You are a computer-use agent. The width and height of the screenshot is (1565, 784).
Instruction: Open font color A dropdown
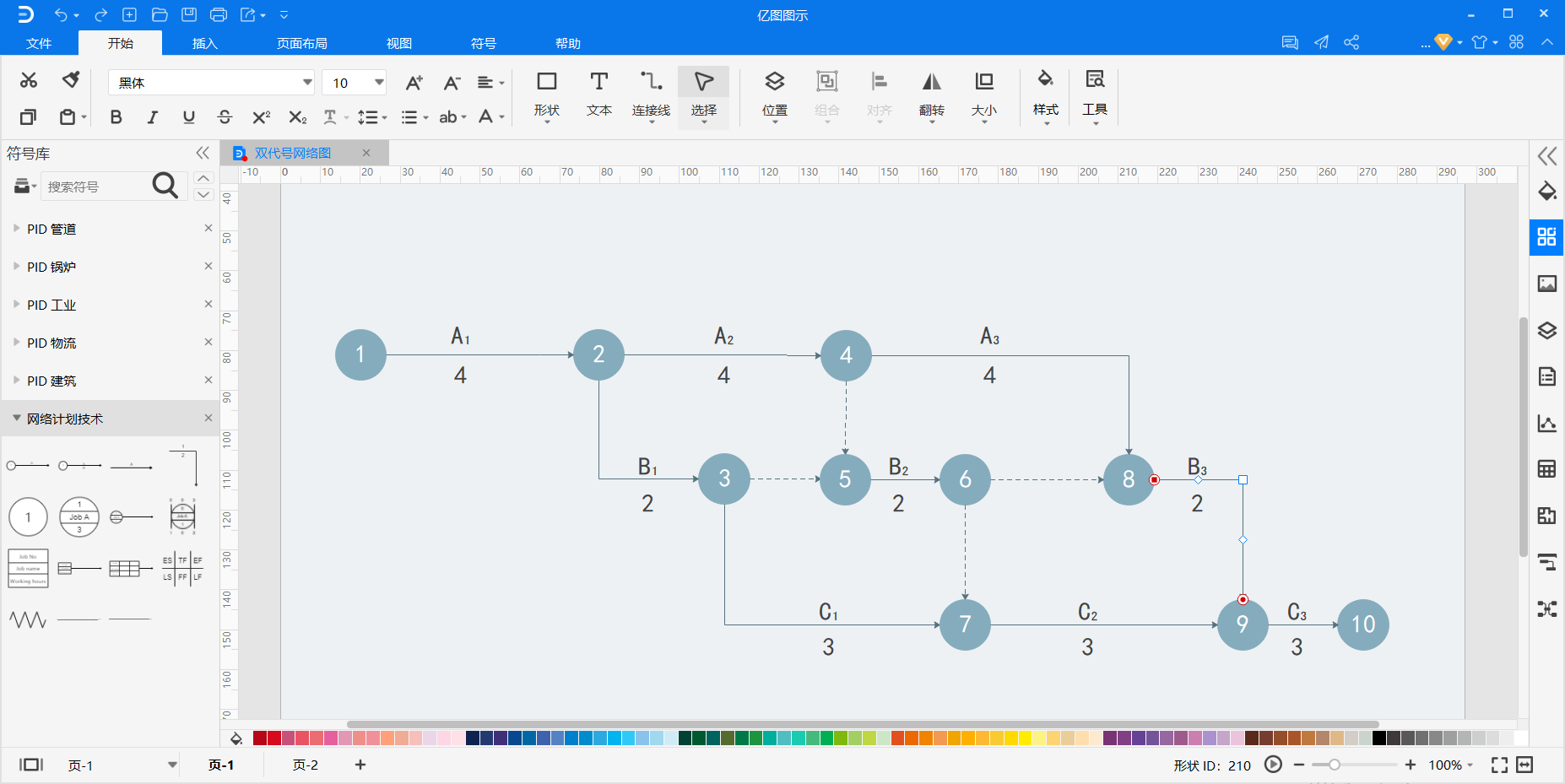pos(491,117)
